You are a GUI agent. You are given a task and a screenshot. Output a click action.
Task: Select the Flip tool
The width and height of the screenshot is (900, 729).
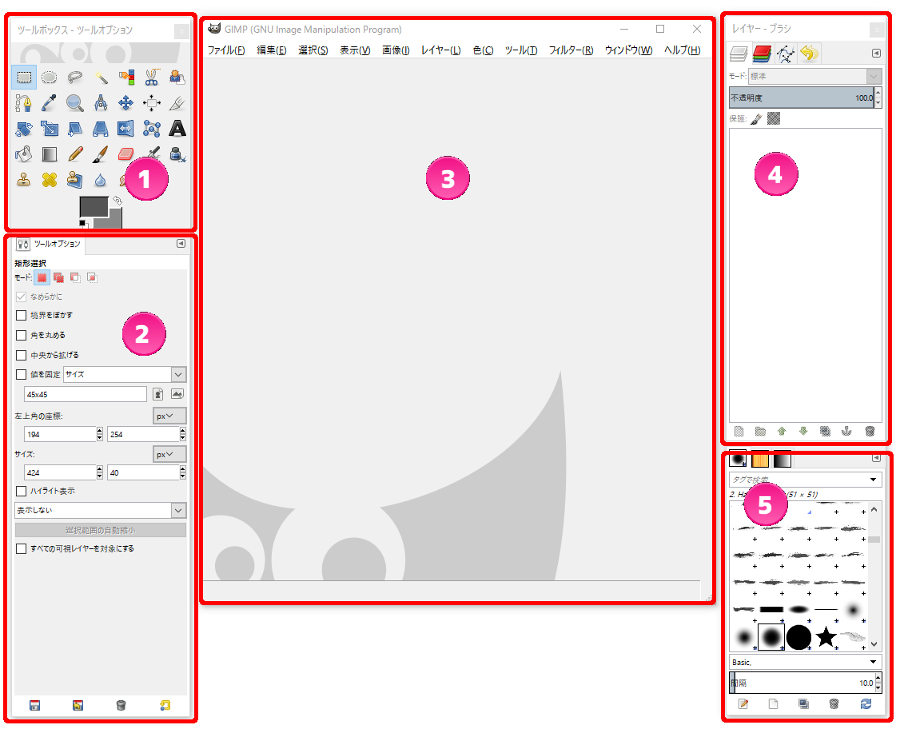(x=126, y=129)
